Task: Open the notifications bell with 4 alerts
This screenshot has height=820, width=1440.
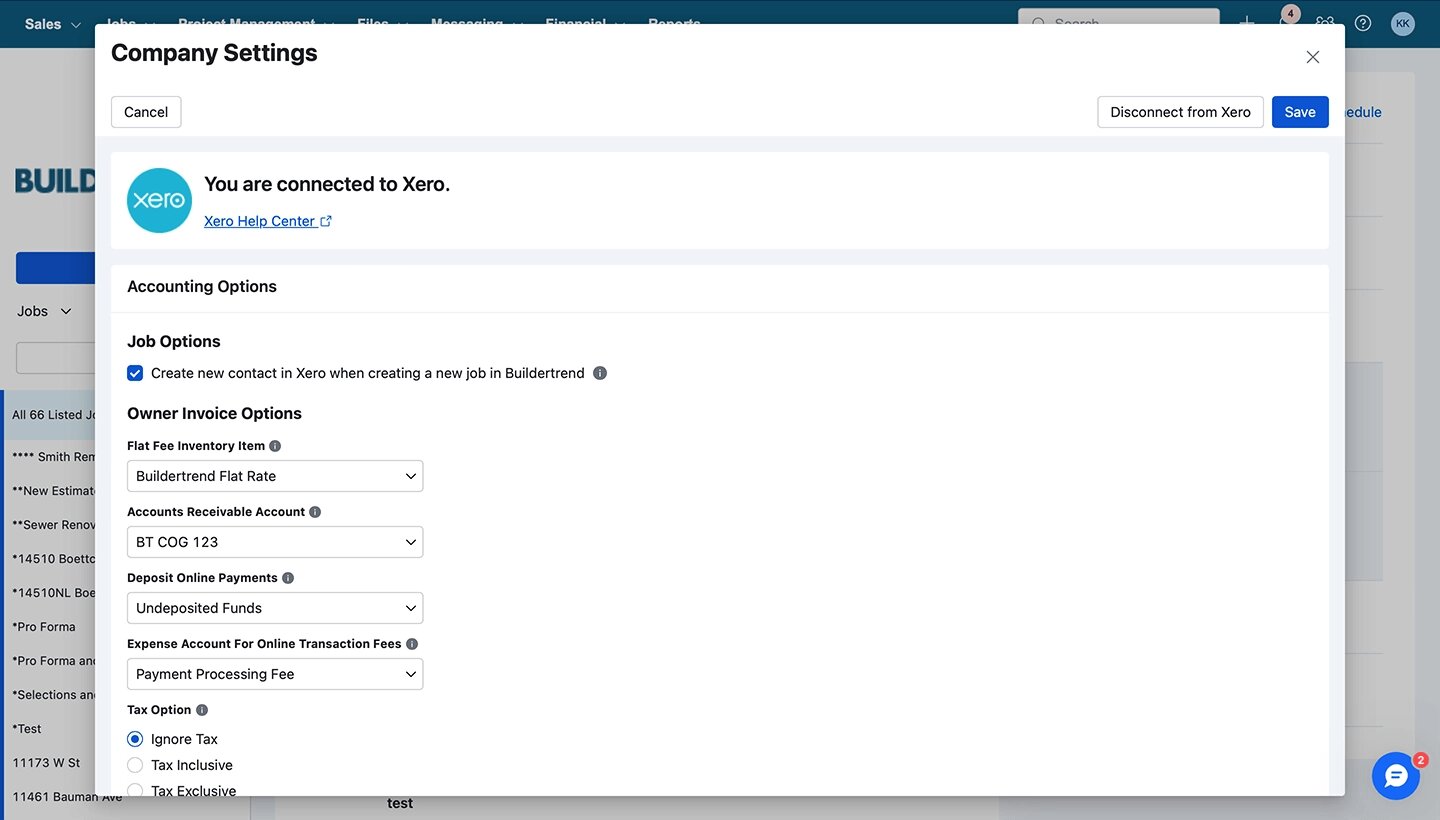Action: (1285, 24)
